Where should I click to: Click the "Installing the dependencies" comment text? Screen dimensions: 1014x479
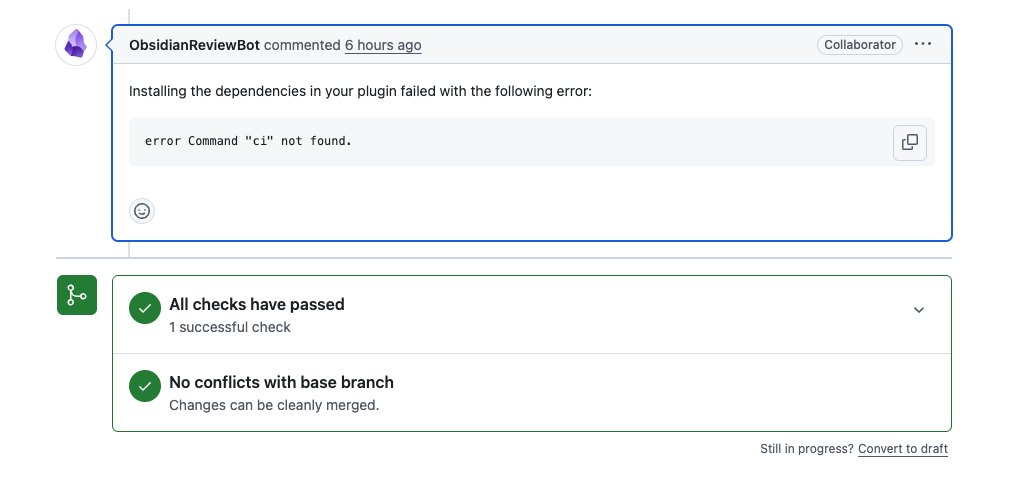click(x=360, y=91)
